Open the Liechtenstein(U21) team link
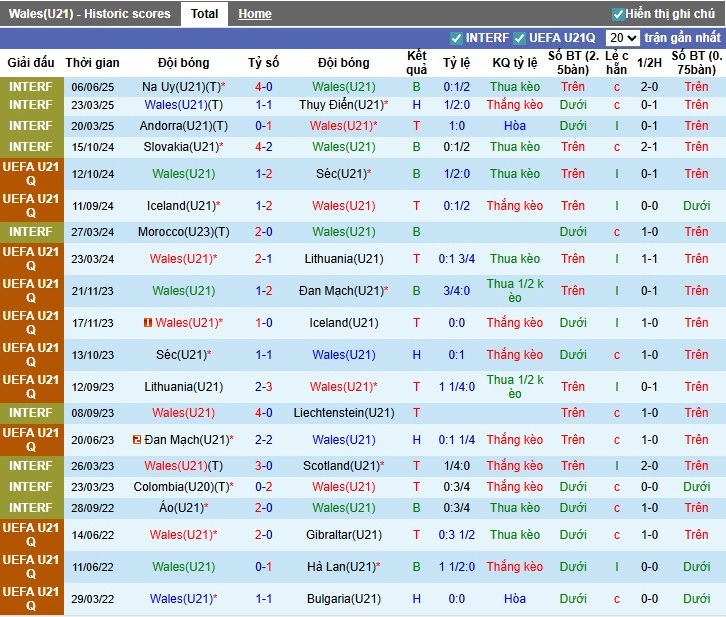 coord(343,413)
